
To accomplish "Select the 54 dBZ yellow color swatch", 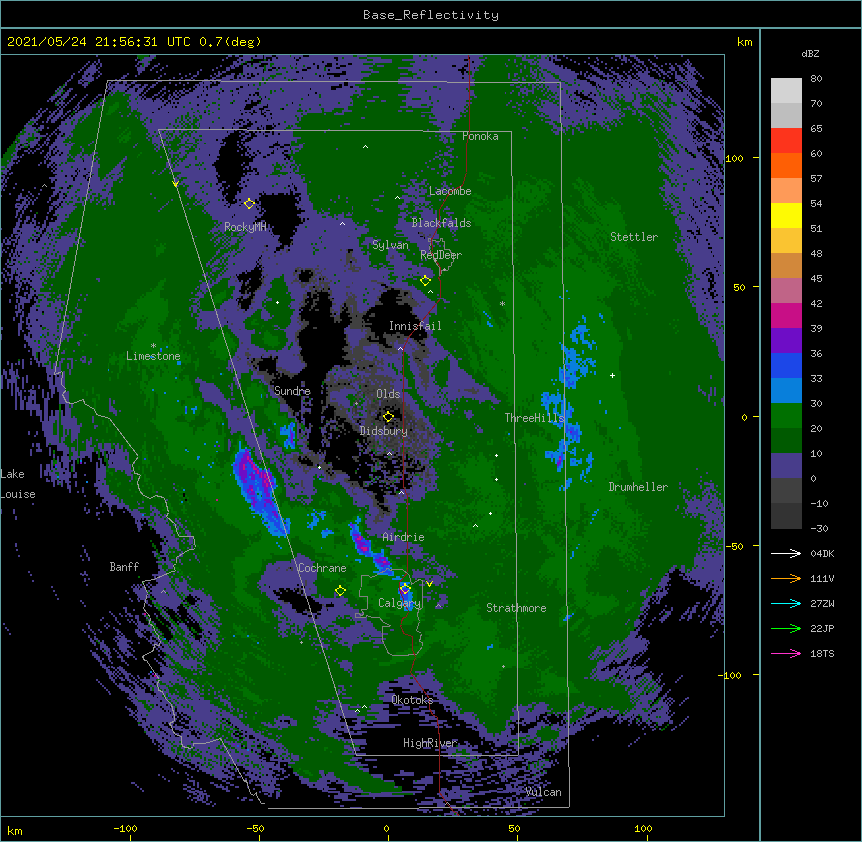I will 786,215.
